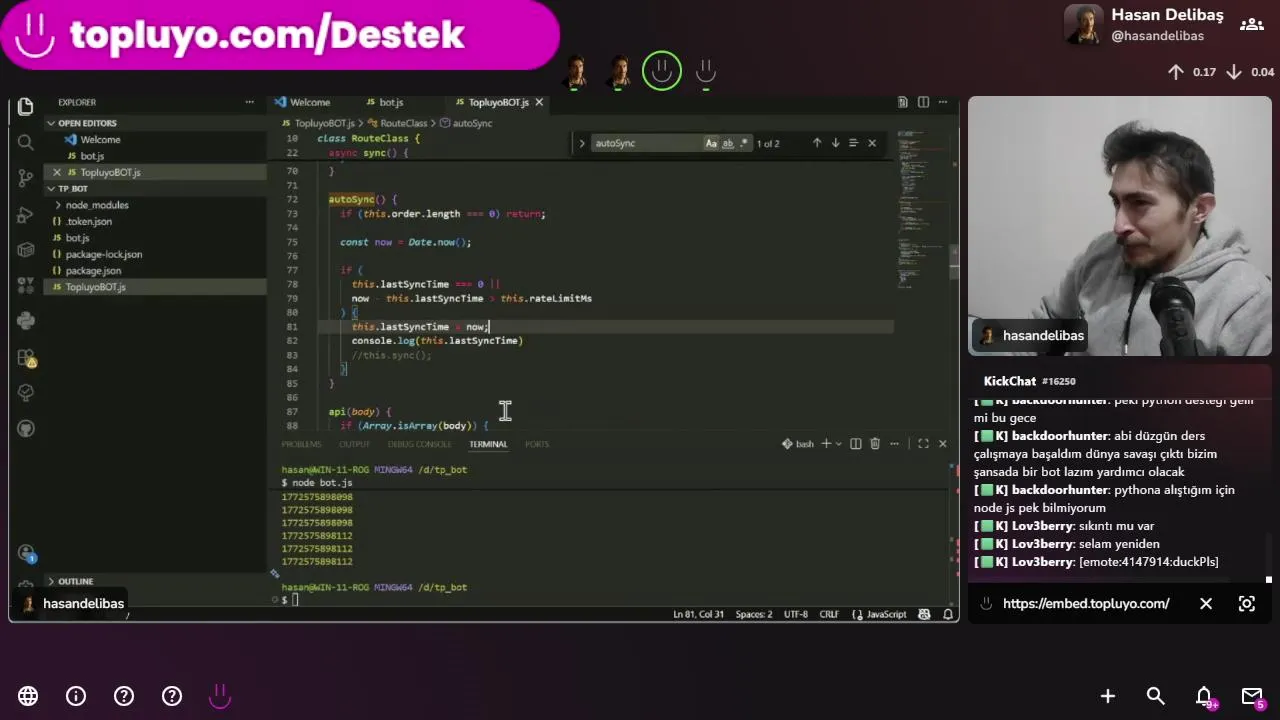The image size is (1280, 720).
Task: Close the find widget
Action: (872, 143)
